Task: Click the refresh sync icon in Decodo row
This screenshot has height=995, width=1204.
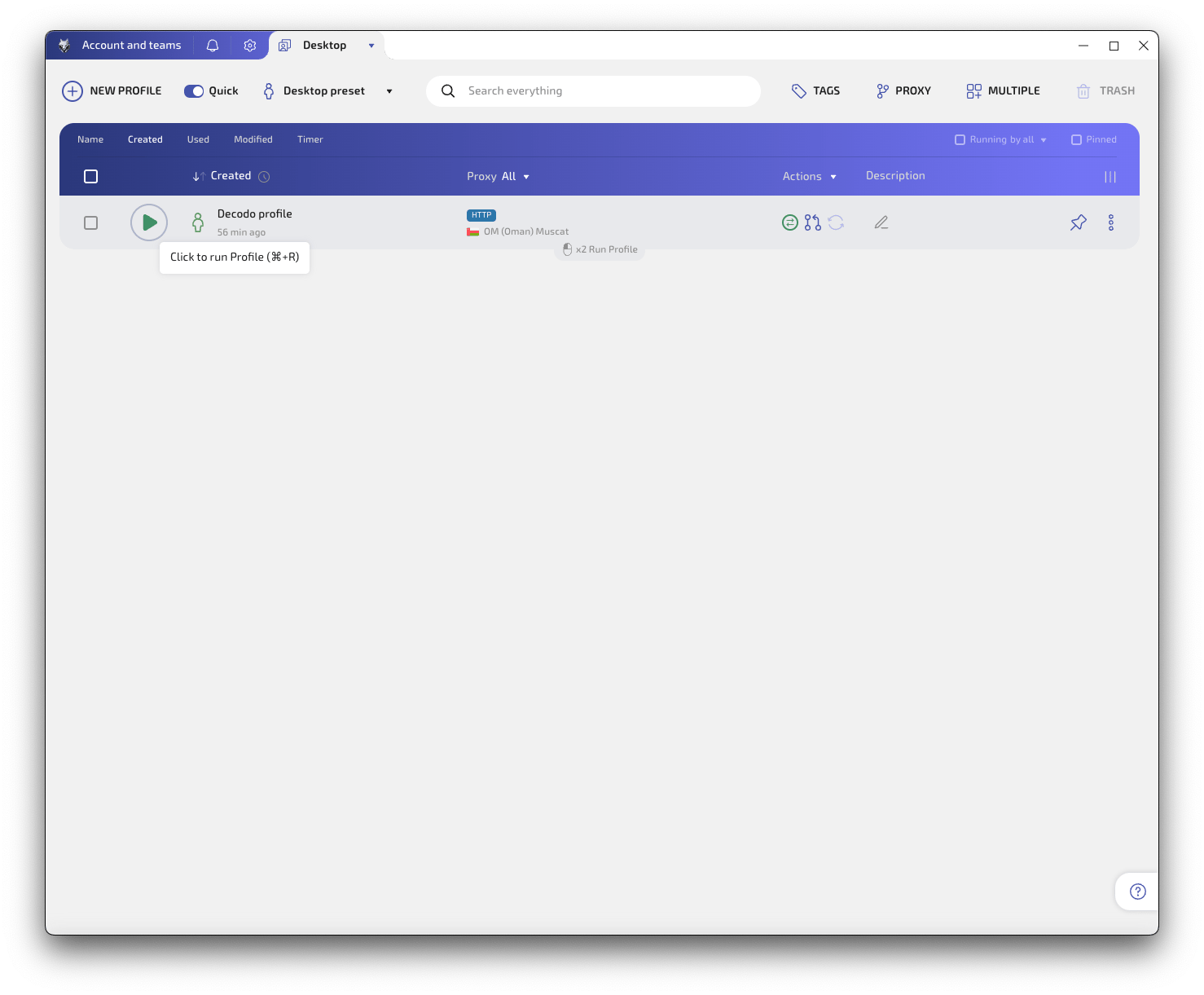Action: click(x=836, y=222)
